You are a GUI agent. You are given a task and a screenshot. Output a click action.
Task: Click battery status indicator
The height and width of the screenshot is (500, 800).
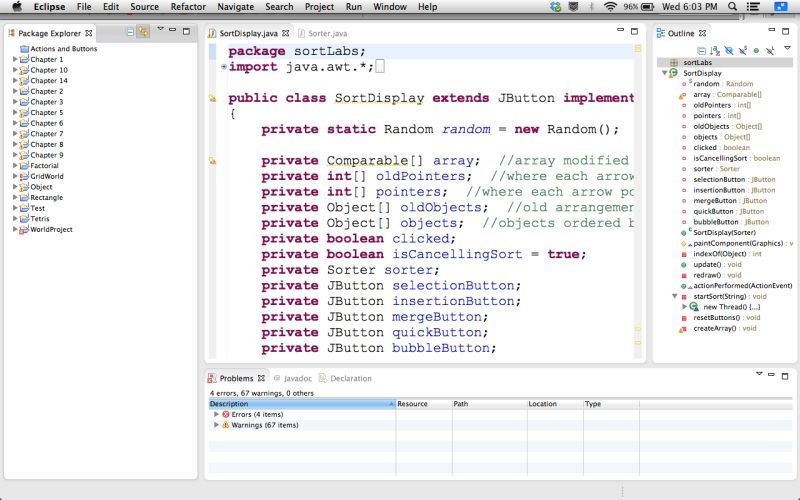point(639,7)
